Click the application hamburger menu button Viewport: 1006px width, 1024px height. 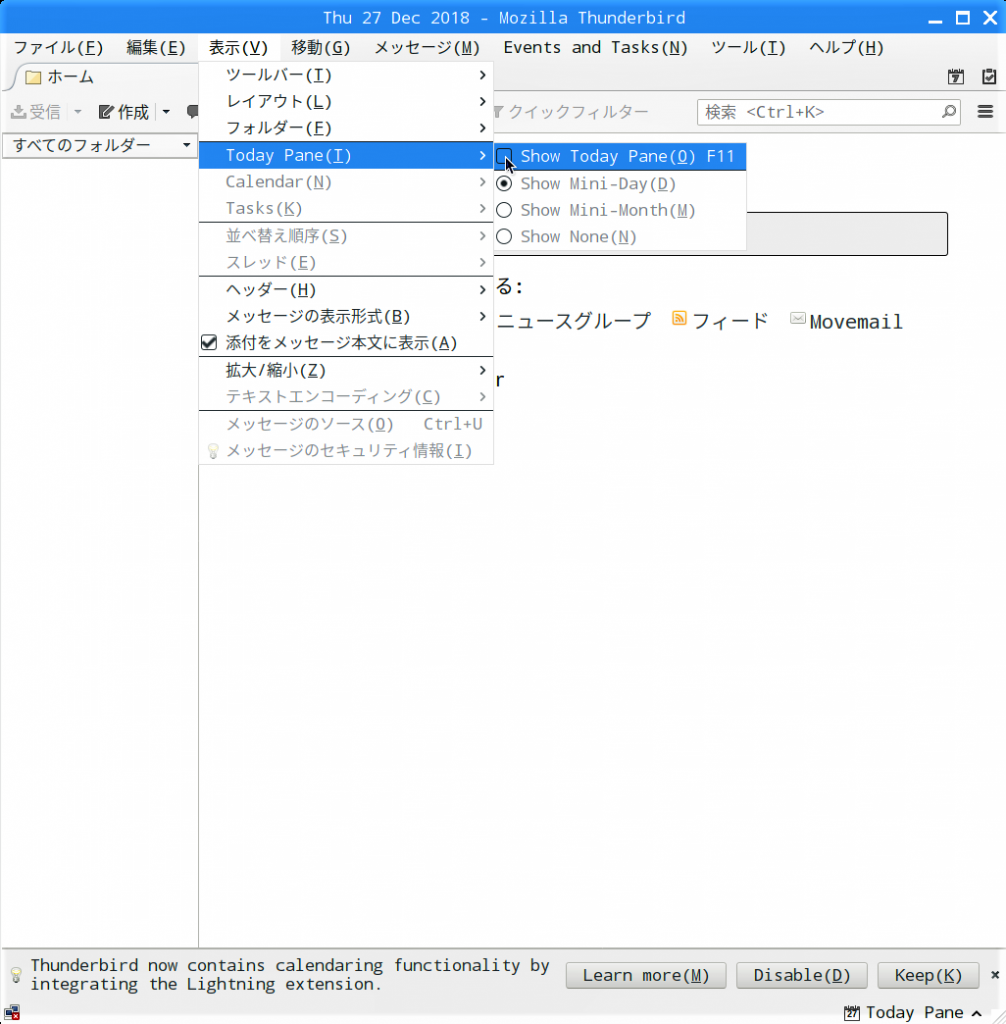pyautogui.click(x=985, y=112)
